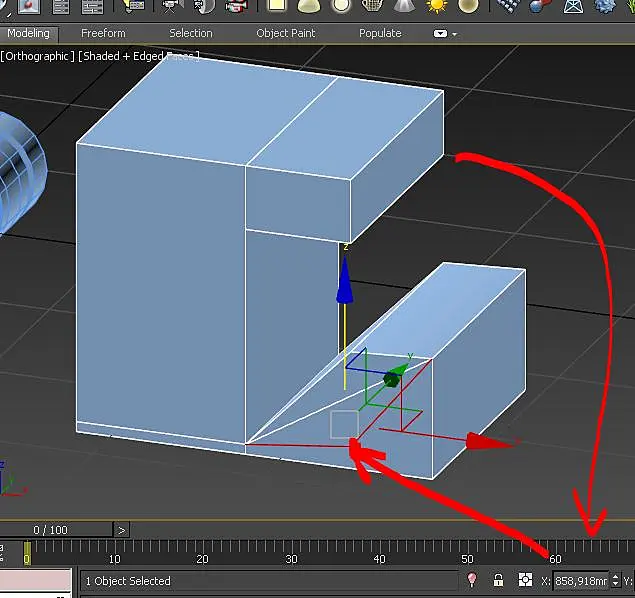The width and height of the screenshot is (635, 598).
Task: Open the Selection ribbon tab
Action: point(191,33)
